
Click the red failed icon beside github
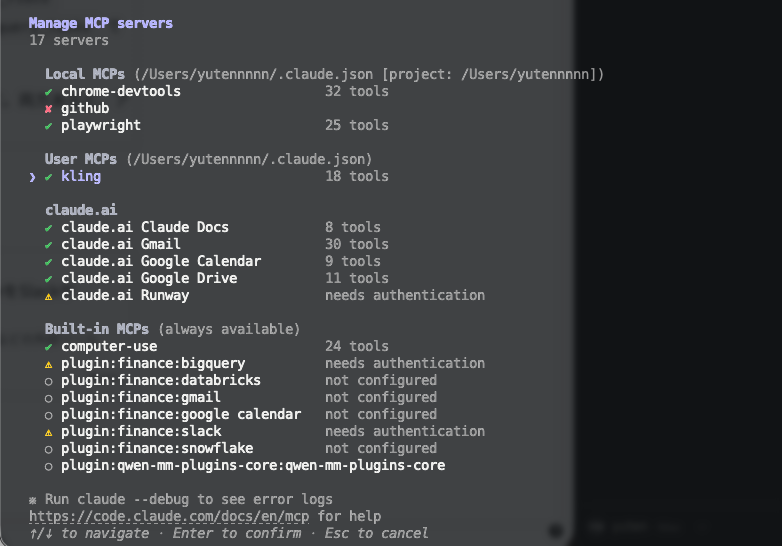tap(48, 109)
